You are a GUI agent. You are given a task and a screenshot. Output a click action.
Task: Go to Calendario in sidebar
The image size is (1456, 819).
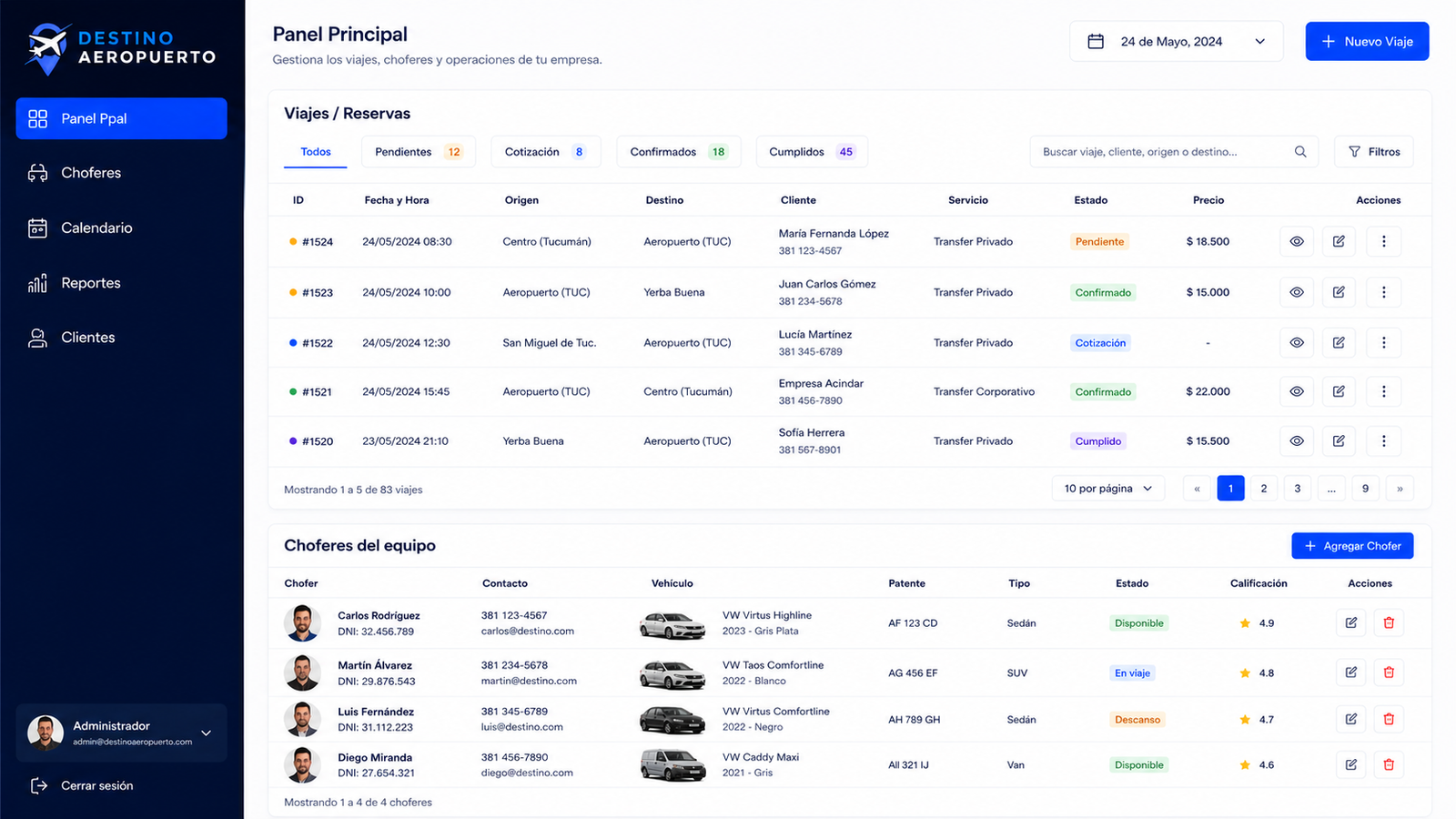pyautogui.click(x=121, y=227)
